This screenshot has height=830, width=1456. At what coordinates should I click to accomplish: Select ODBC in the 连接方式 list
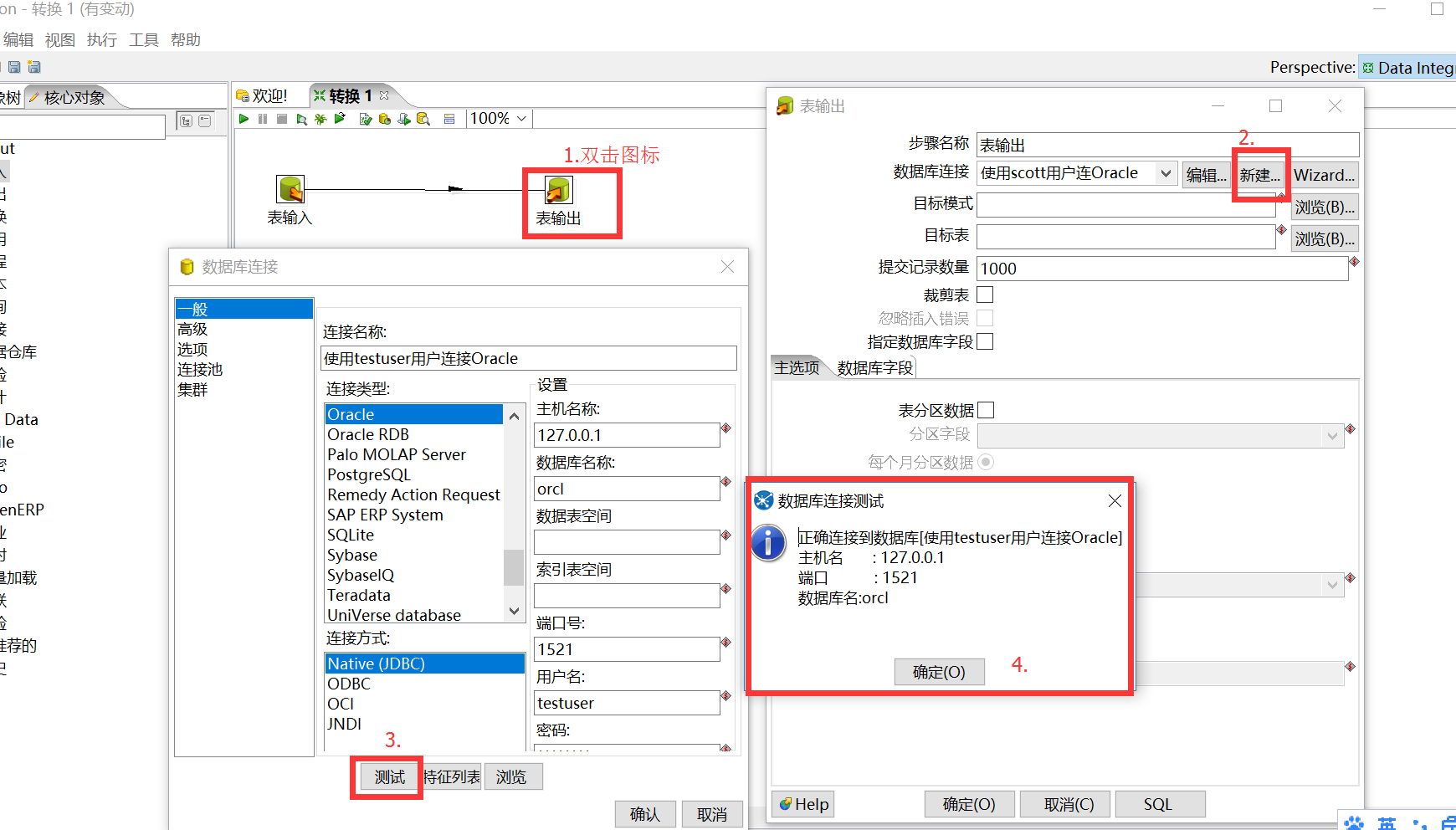pos(349,684)
